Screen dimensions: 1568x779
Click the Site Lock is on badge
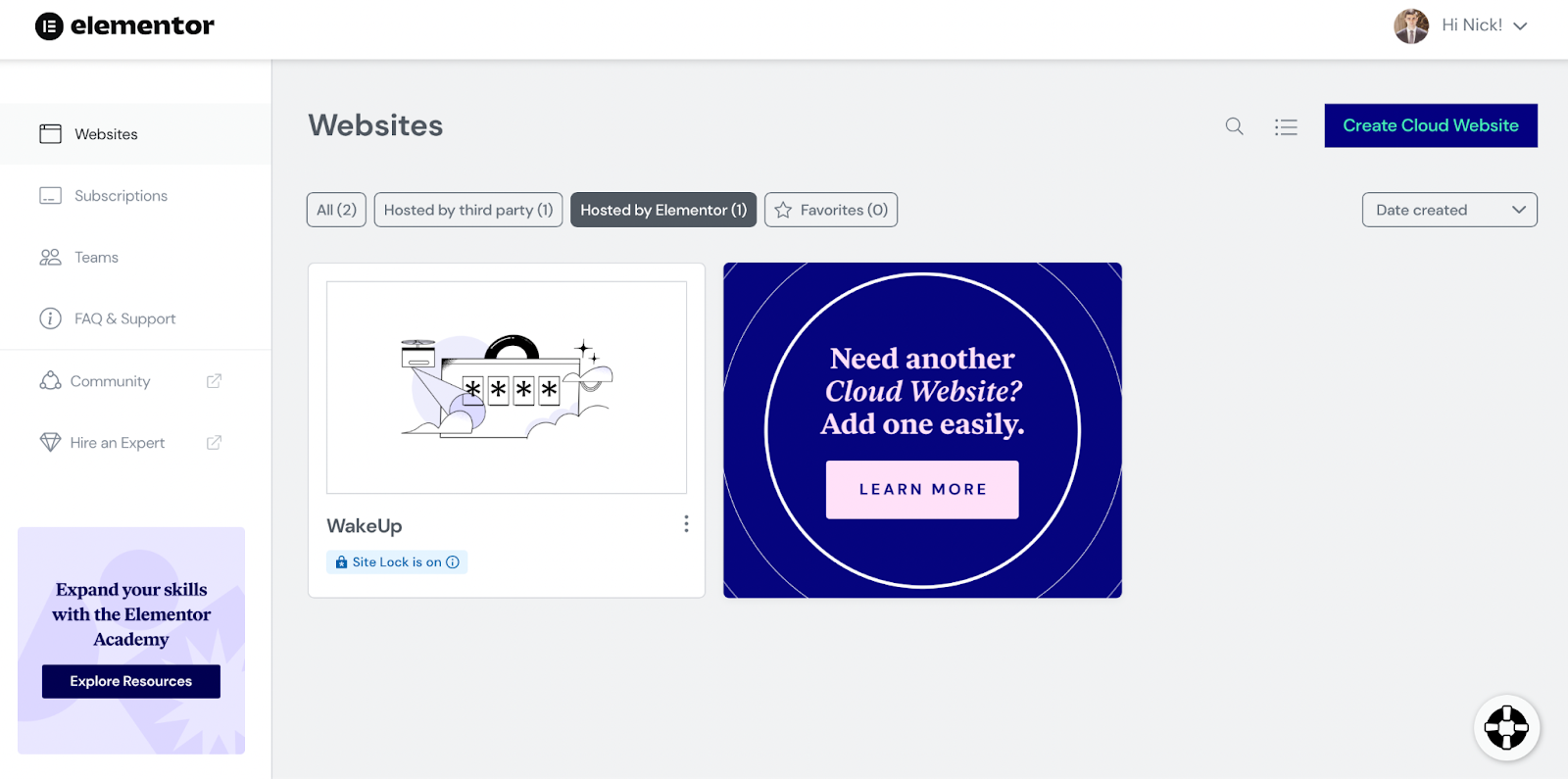click(397, 562)
